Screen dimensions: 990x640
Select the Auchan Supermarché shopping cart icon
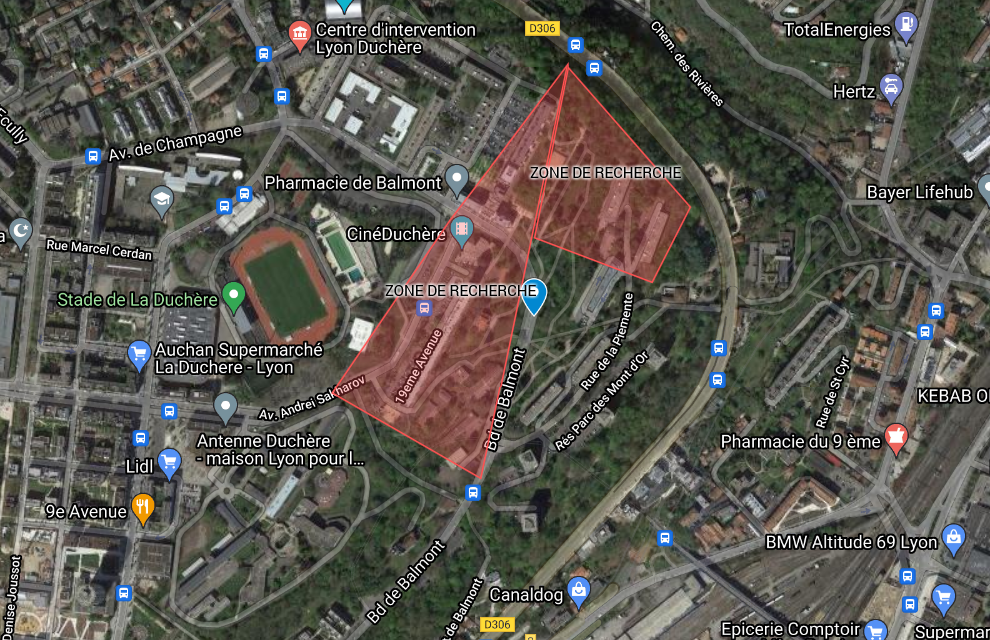point(139,355)
